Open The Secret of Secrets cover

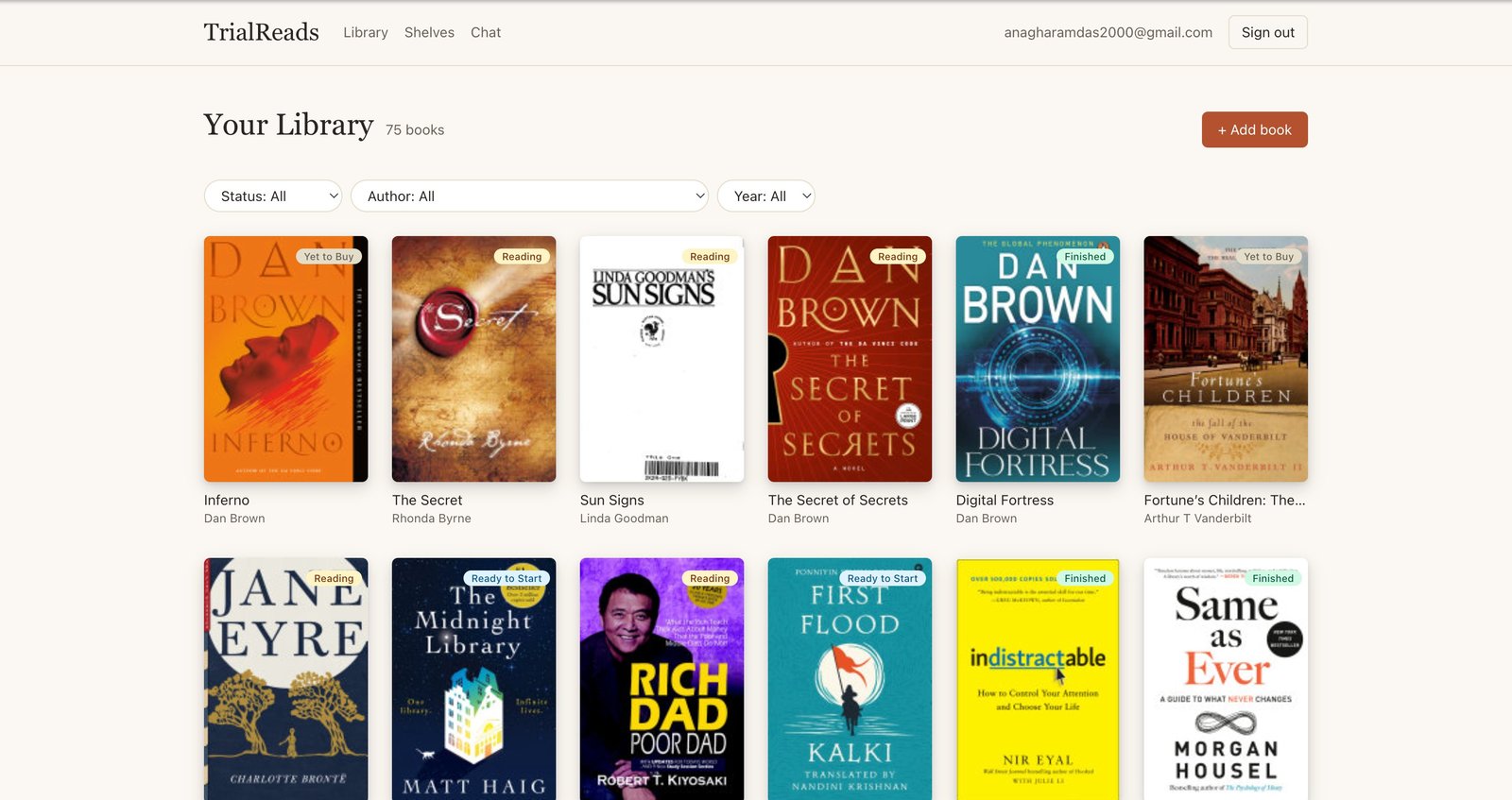coord(850,359)
